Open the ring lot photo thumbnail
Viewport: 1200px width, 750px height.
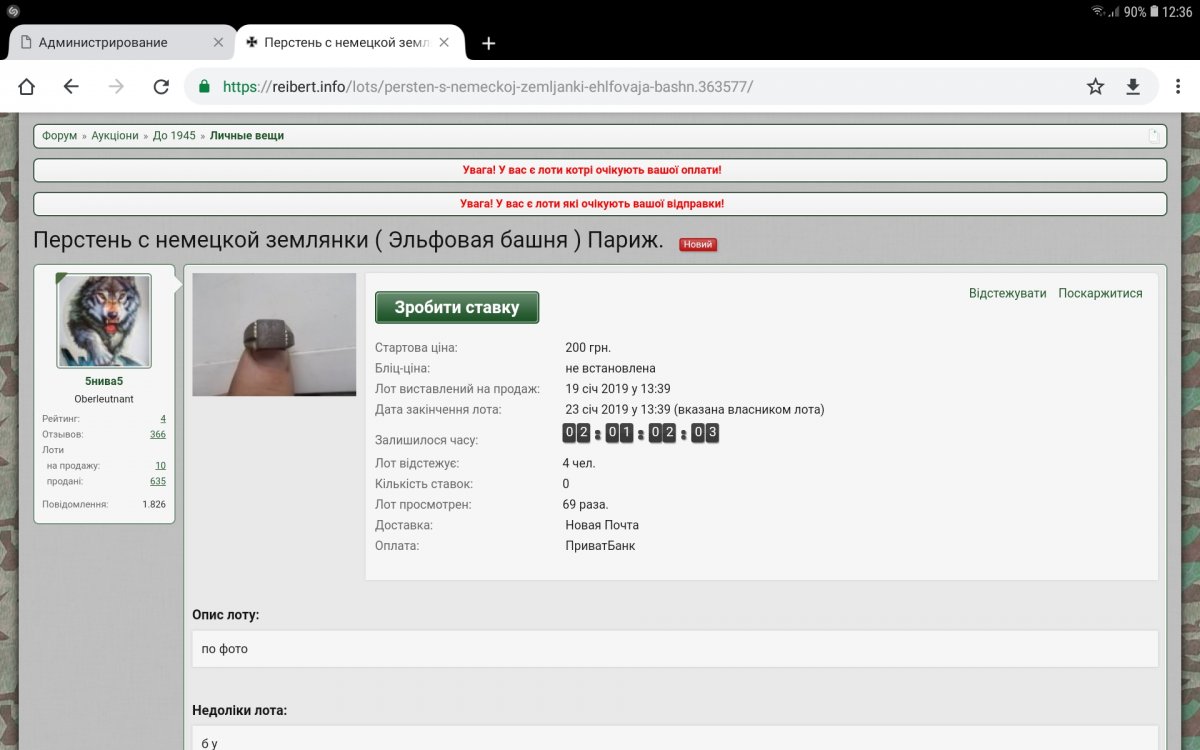tap(274, 334)
